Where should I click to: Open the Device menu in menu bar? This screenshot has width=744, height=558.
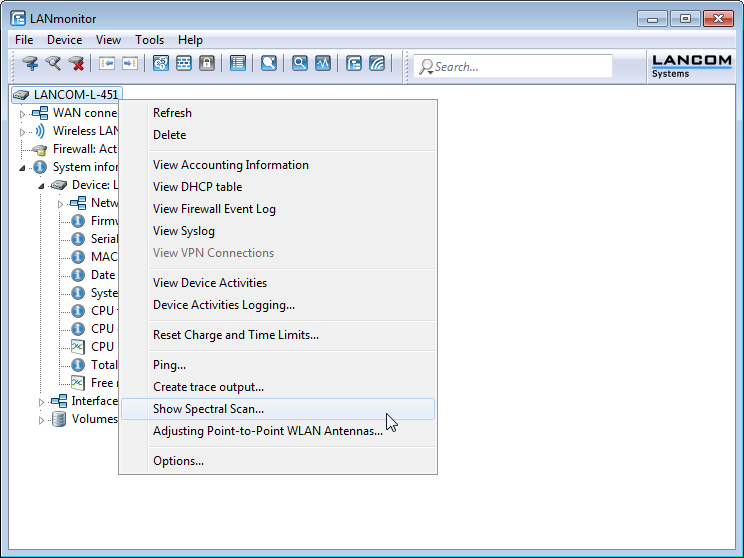64,40
